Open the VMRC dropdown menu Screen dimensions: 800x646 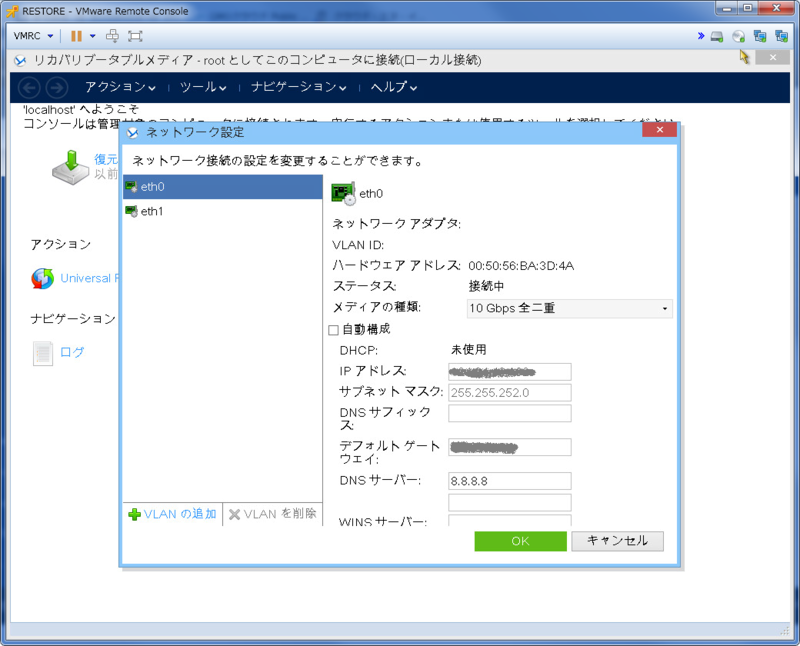click(34, 36)
